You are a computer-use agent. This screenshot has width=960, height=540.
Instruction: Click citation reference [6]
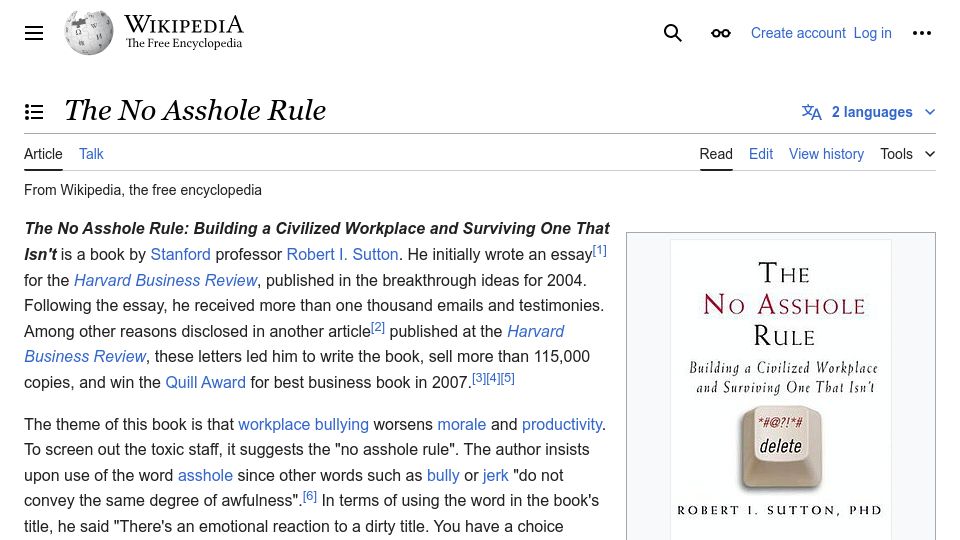point(310,497)
